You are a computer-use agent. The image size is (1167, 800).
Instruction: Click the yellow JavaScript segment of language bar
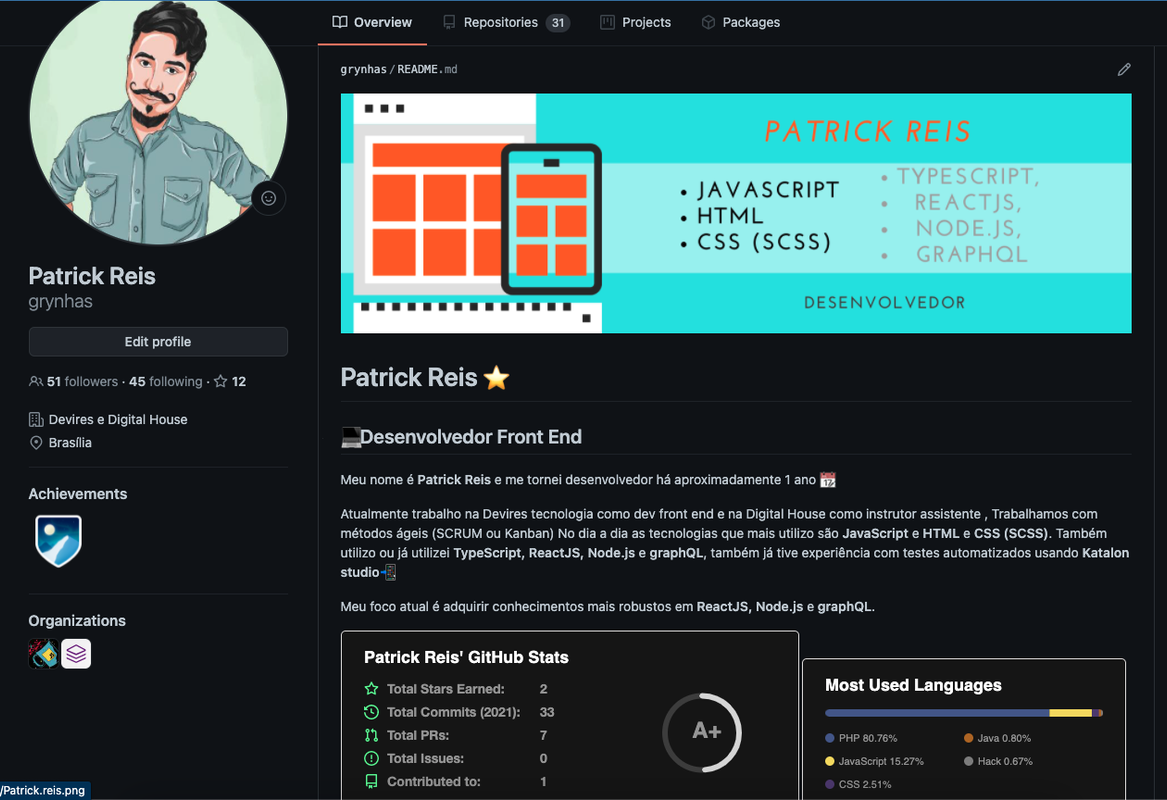pyautogui.click(x=1070, y=713)
